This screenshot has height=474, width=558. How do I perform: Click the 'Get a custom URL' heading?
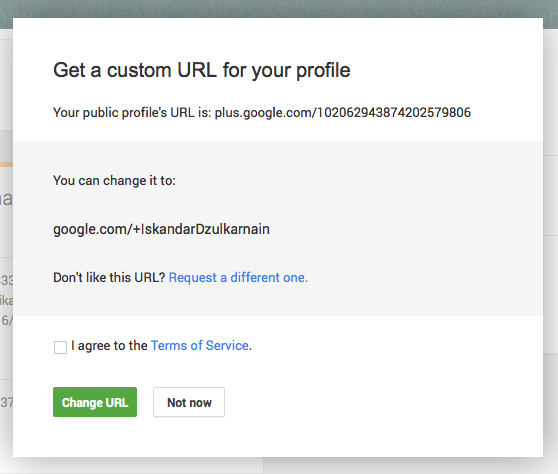coord(202,70)
